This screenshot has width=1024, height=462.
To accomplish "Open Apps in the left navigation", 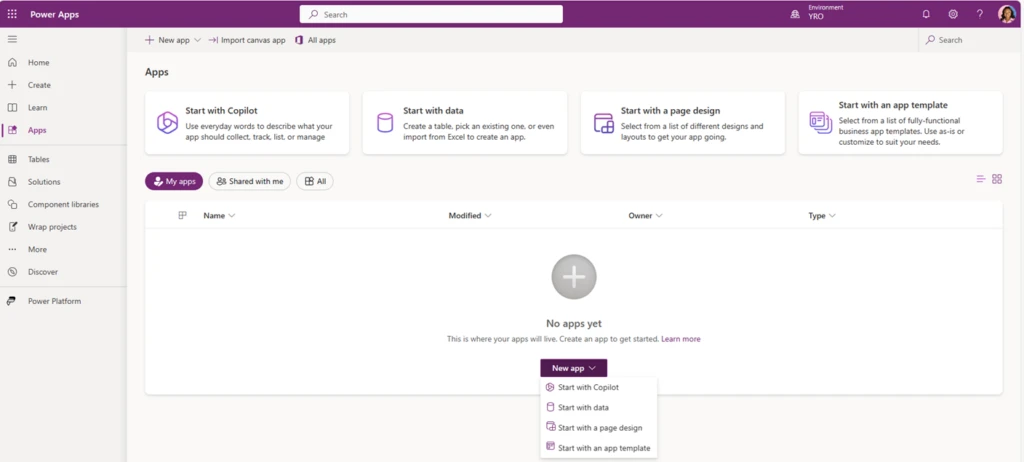I will [x=63, y=130].
